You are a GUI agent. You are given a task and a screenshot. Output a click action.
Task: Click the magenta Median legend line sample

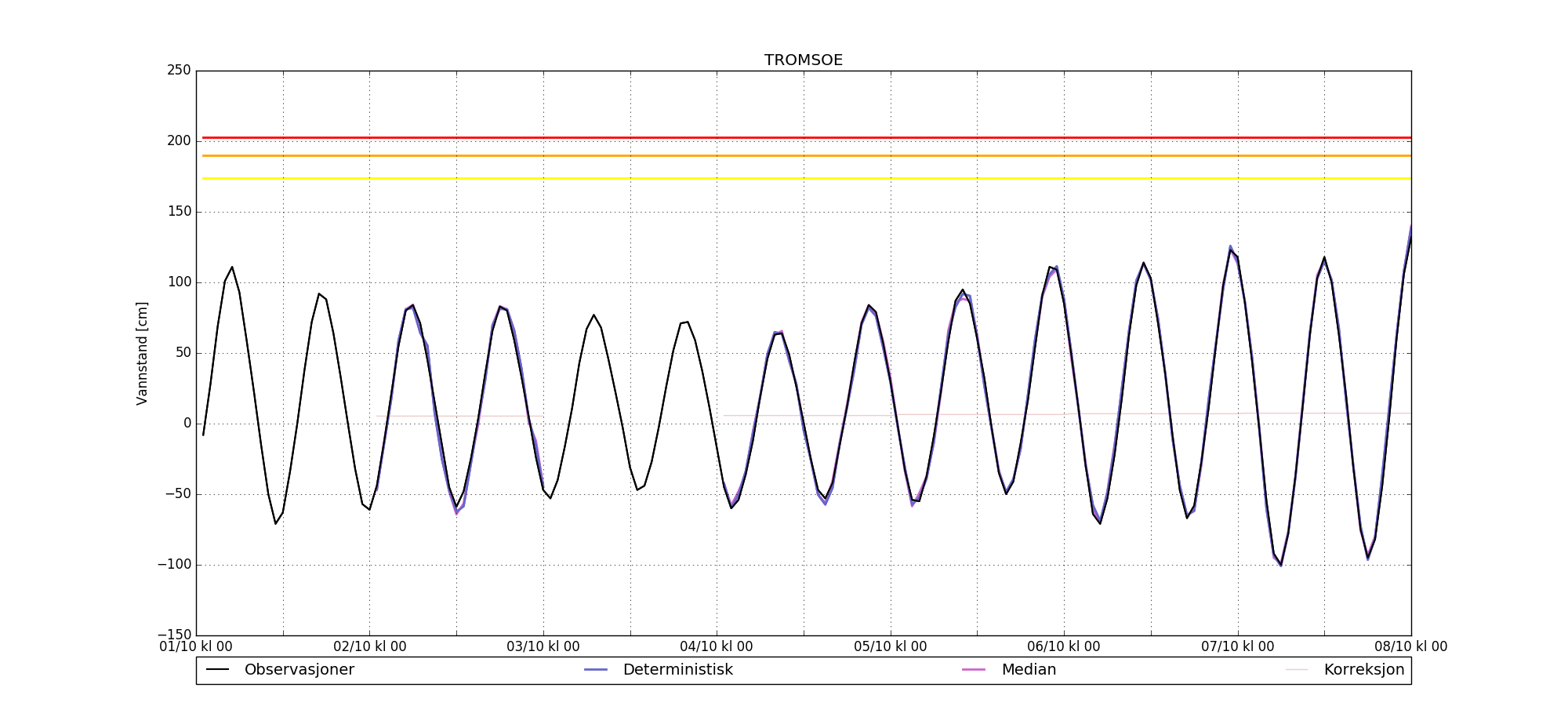click(x=974, y=670)
